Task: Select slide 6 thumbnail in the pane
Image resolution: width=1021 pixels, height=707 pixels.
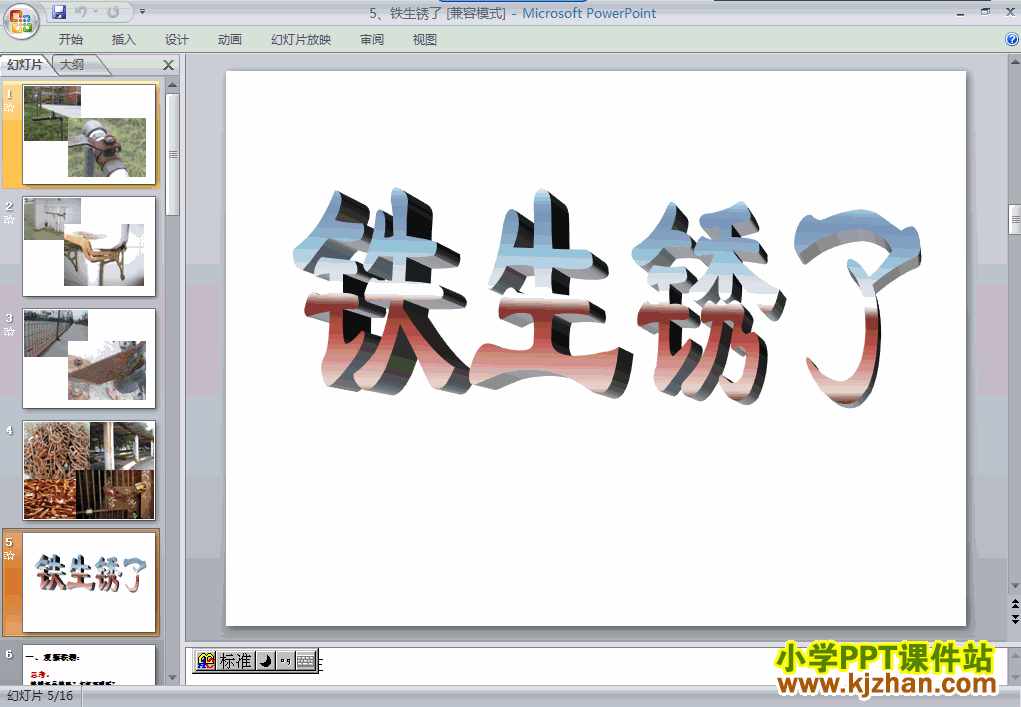Action: 89,664
